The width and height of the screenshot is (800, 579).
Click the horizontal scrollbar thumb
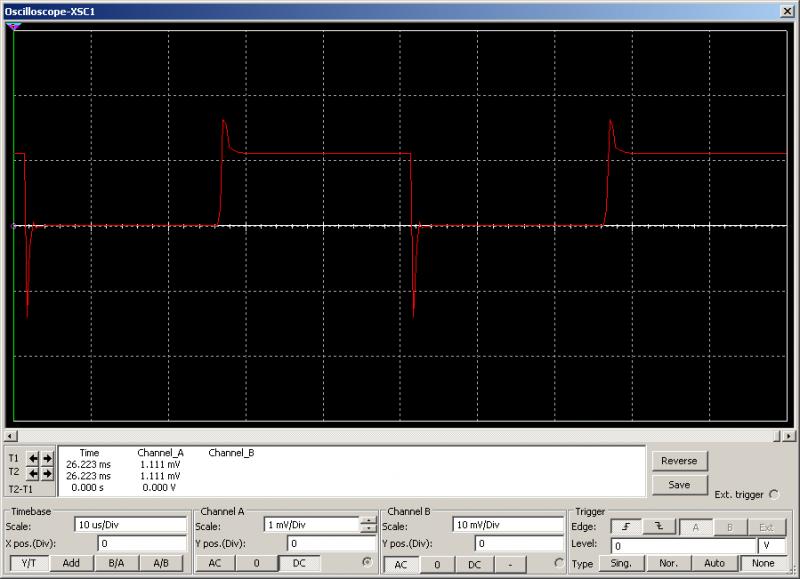(x=777, y=436)
